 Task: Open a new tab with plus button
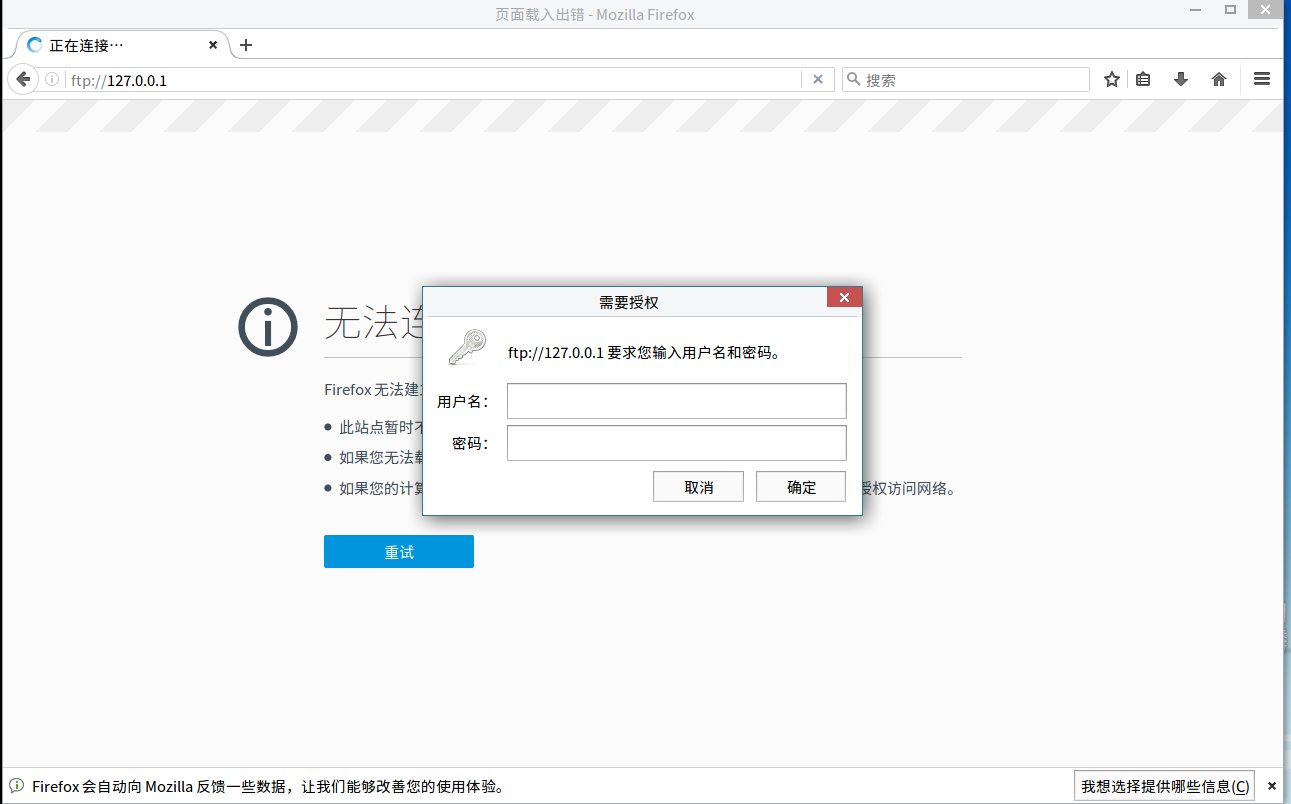click(246, 45)
